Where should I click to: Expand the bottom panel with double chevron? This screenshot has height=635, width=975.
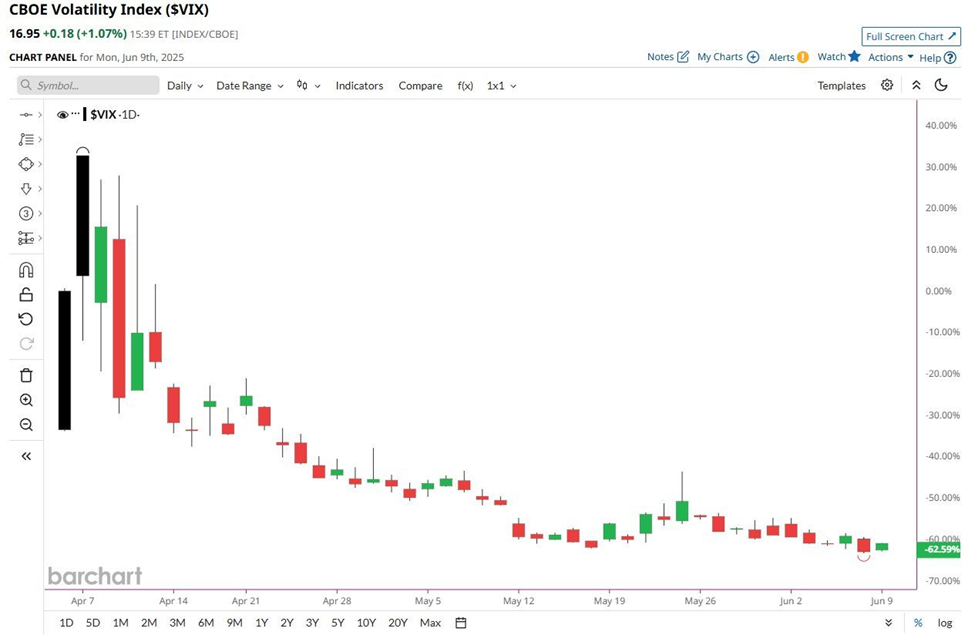tap(889, 623)
